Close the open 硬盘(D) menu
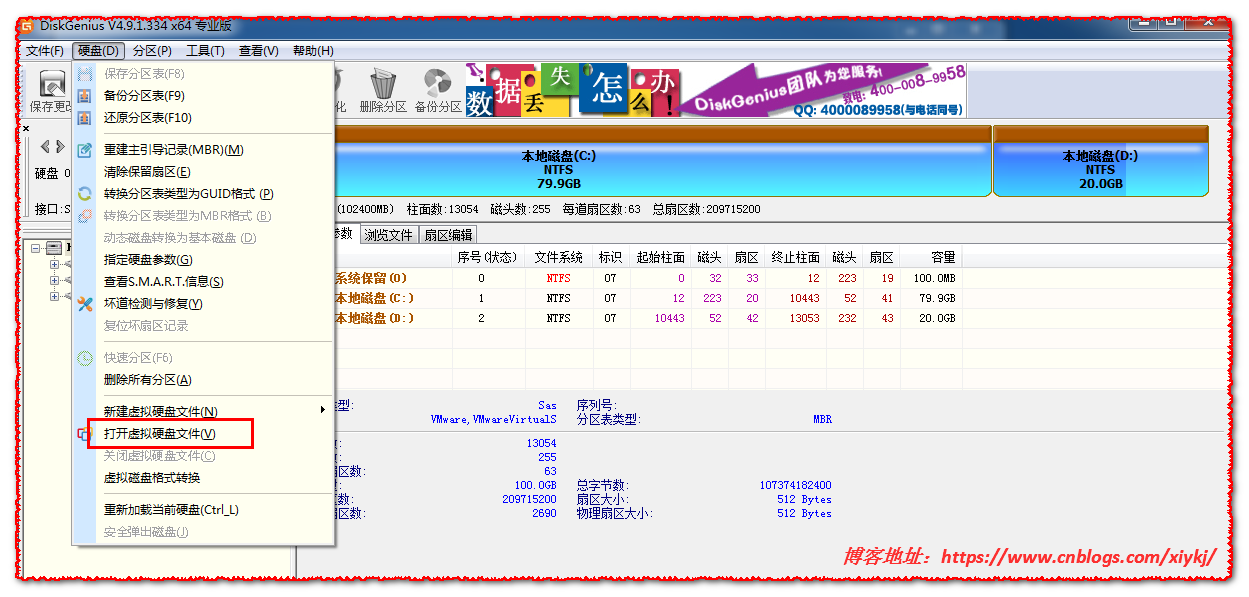This screenshot has width=1249, height=597. pos(99,51)
